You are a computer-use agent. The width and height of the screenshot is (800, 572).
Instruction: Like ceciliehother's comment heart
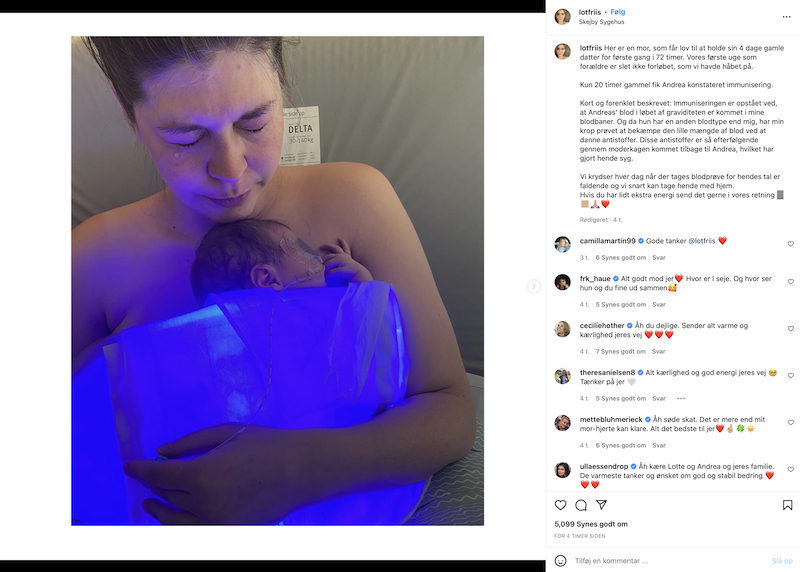tap(790, 329)
